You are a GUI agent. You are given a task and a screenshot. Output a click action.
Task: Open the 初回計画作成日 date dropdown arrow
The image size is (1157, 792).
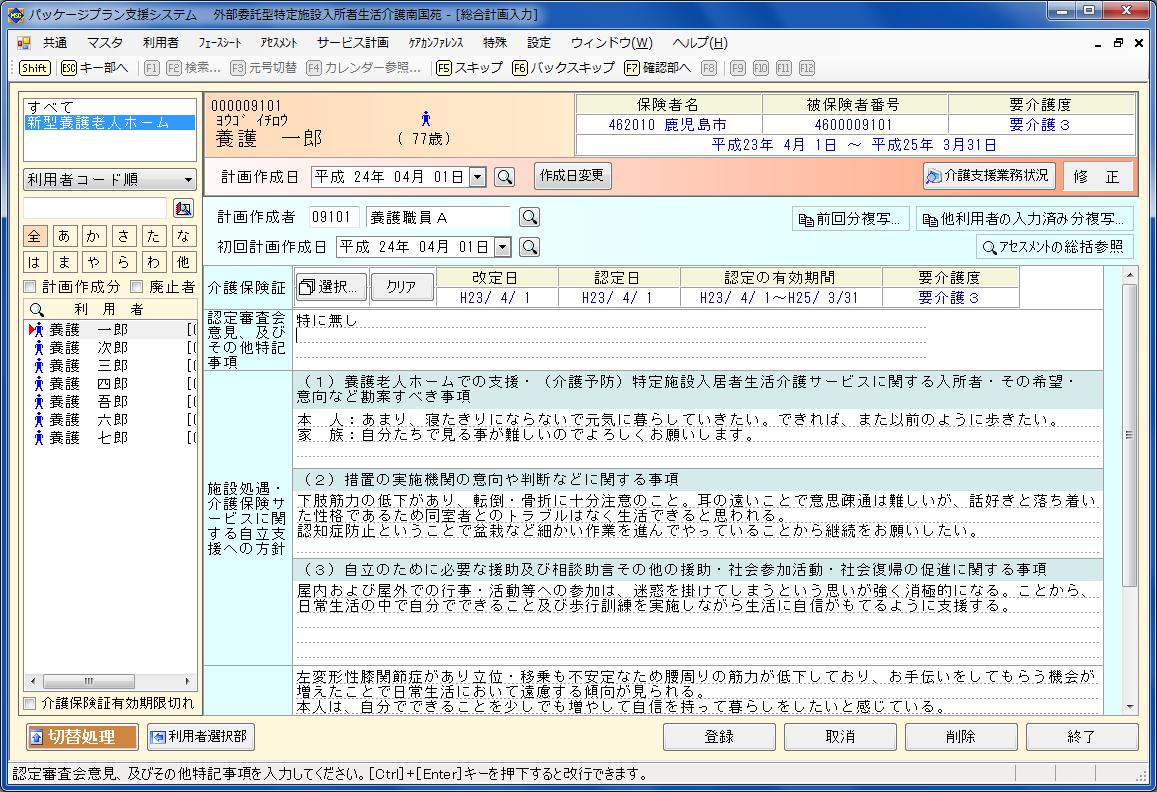pyautogui.click(x=502, y=247)
